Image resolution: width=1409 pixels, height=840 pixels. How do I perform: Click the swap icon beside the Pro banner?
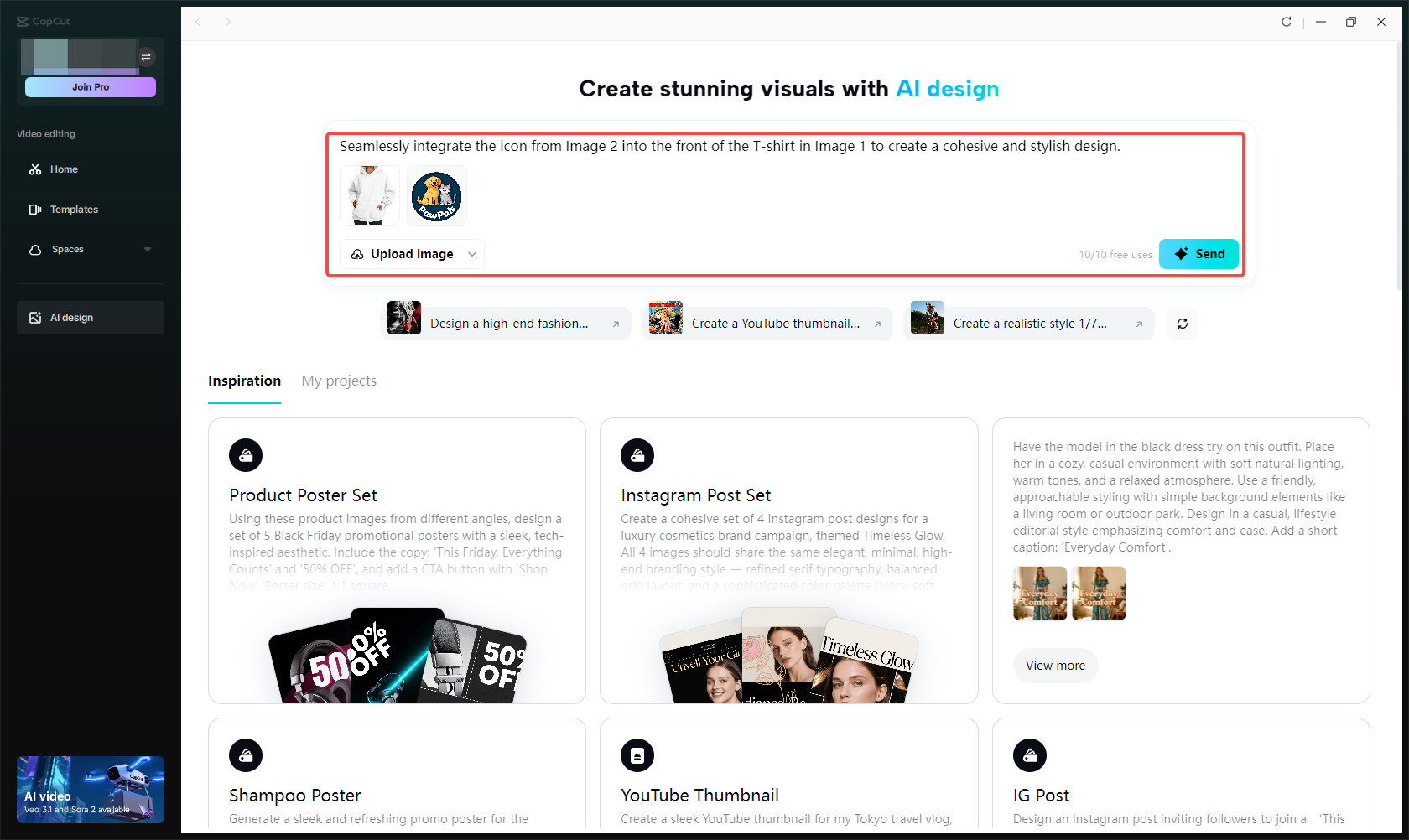[x=147, y=56]
